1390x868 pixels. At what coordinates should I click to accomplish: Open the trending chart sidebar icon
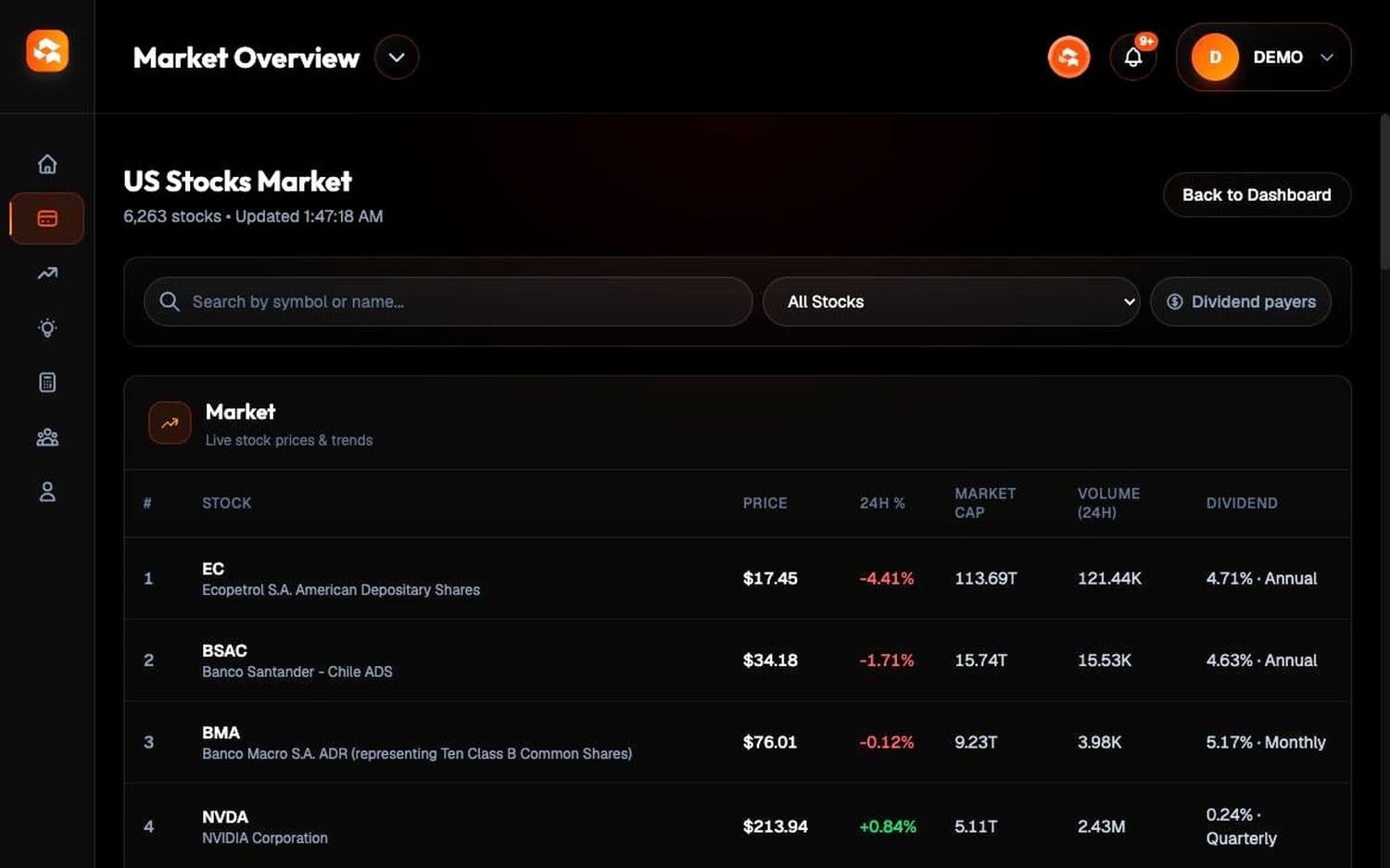(47, 273)
